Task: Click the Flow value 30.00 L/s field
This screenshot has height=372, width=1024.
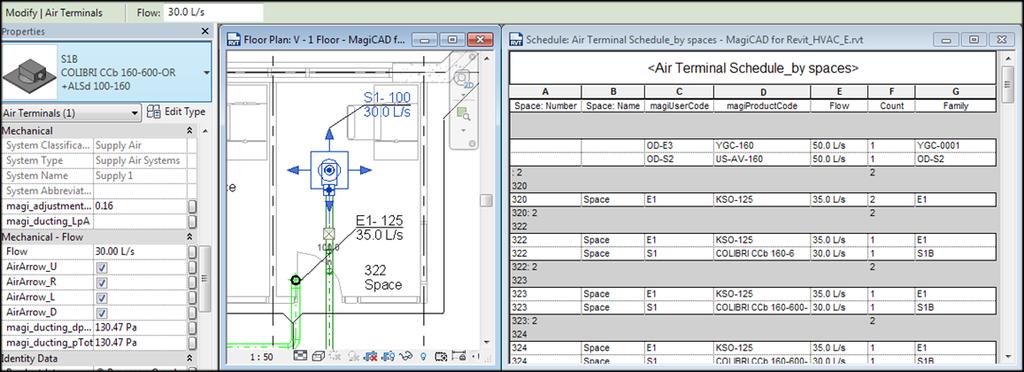Action: tap(140, 251)
